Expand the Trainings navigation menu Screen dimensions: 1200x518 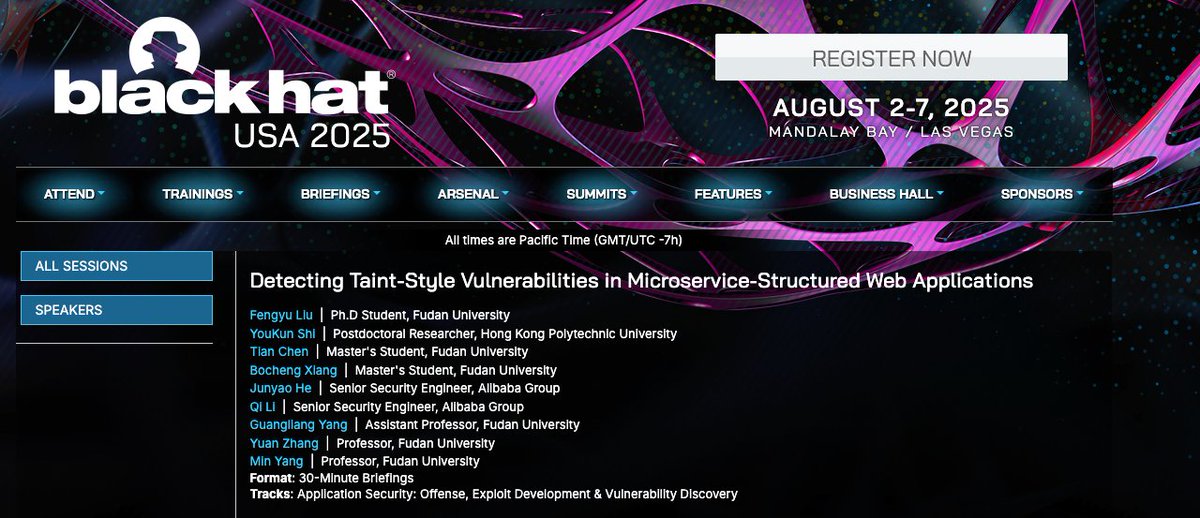pos(203,194)
